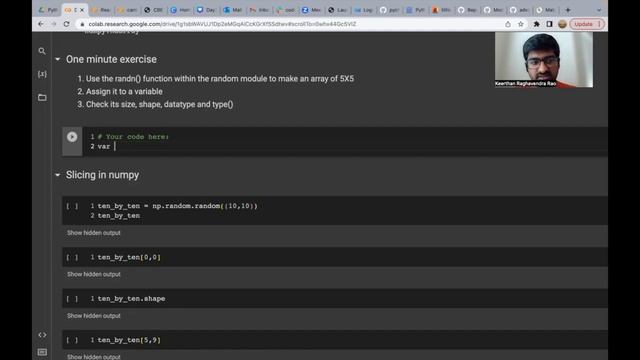The width and height of the screenshot is (640, 360).
Task: Click the address bar URL field
Action: click(x=222, y=24)
